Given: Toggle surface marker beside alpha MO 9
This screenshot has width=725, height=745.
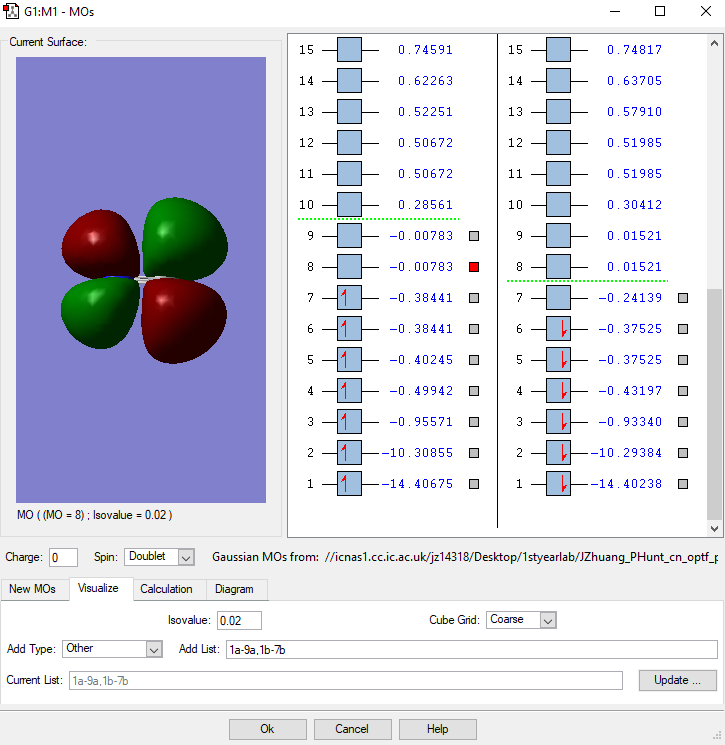Looking at the screenshot, I should coord(474,236).
